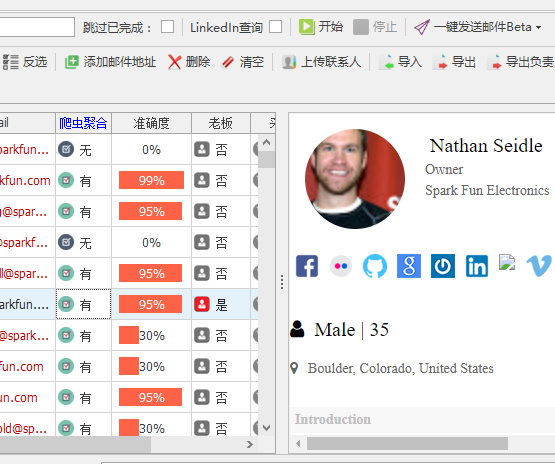Click the 开始 start button

321,27
